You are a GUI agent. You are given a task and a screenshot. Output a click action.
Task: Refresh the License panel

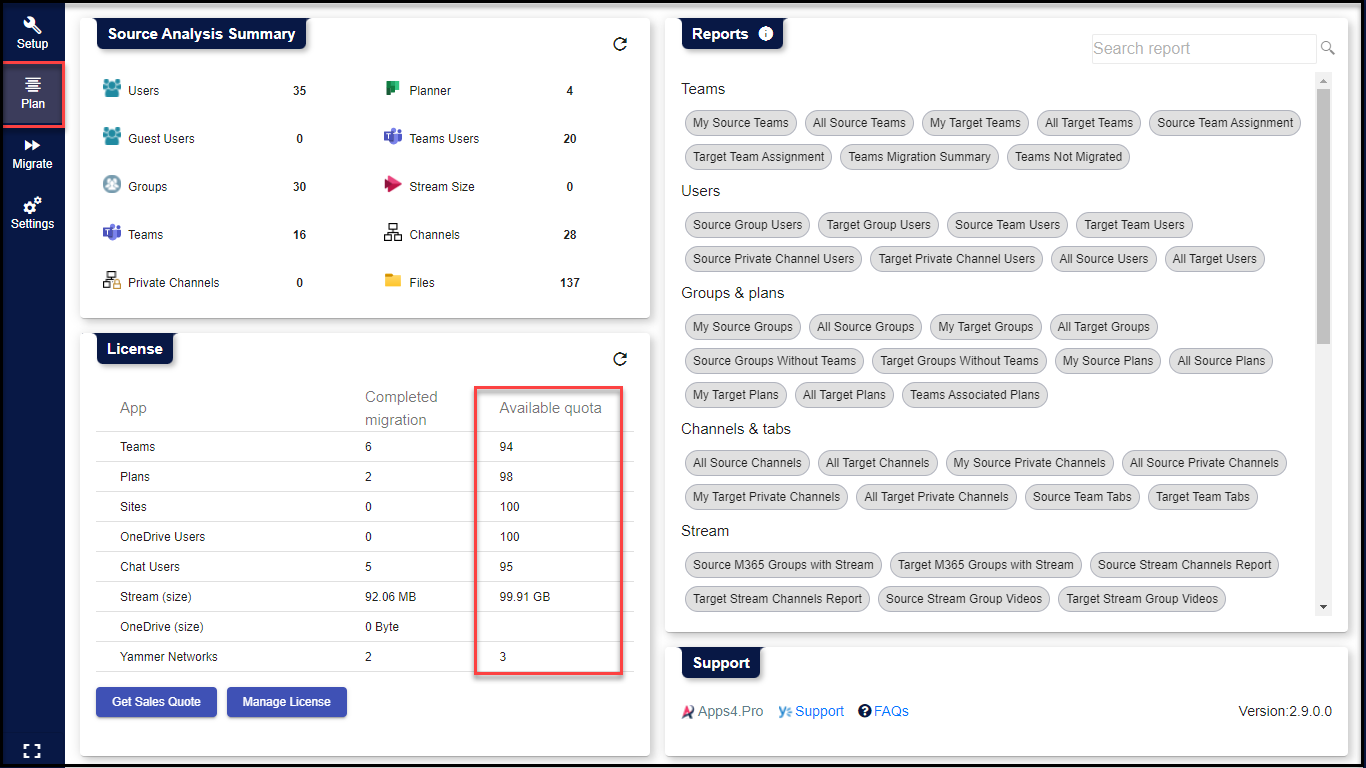(x=620, y=359)
